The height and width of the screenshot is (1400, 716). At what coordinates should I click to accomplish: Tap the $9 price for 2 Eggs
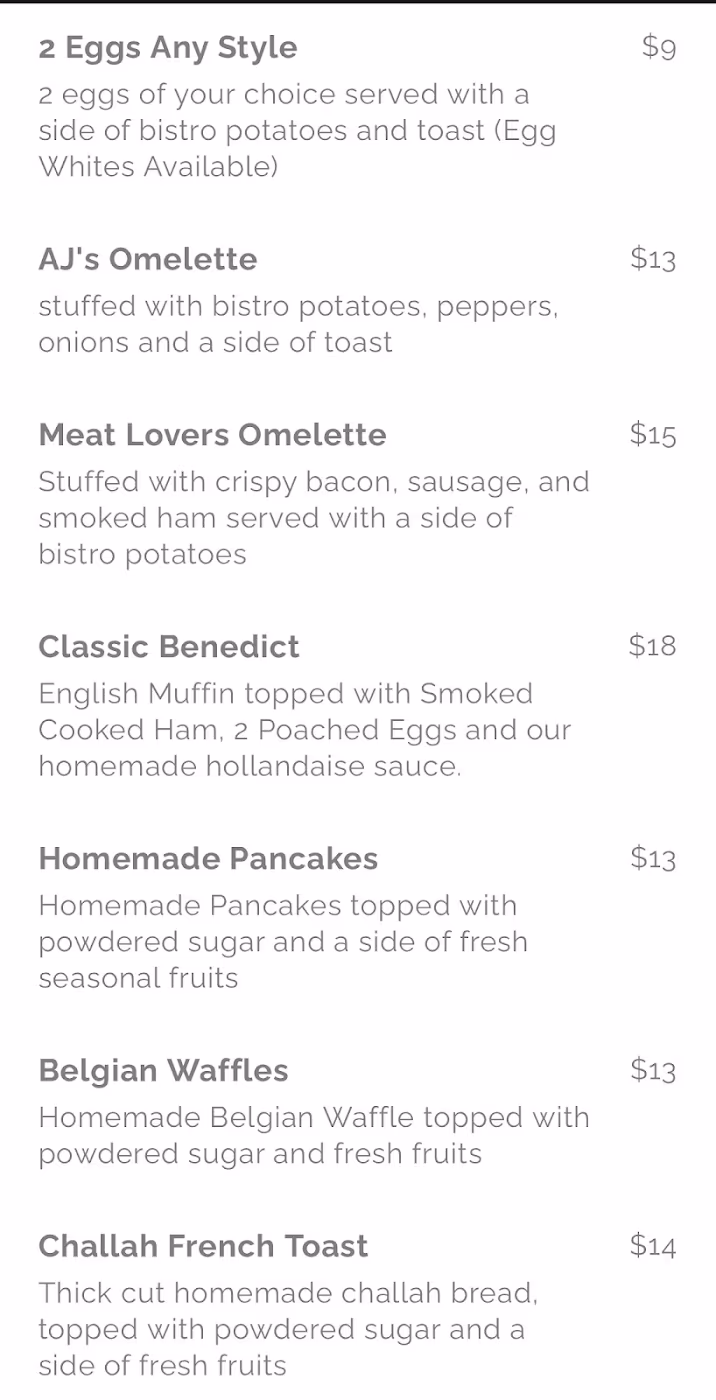[x=659, y=46]
